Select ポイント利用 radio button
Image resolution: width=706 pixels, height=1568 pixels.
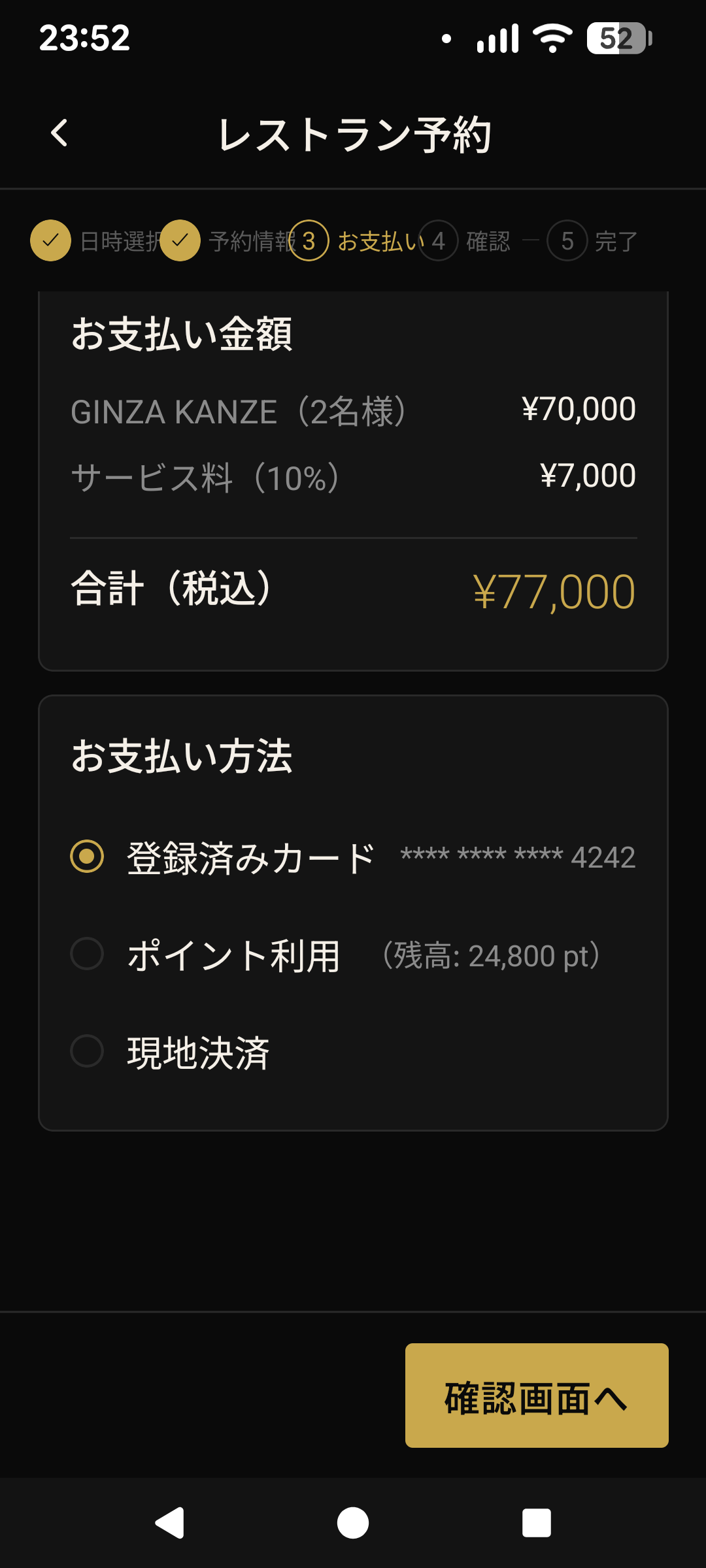[x=87, y=954]
